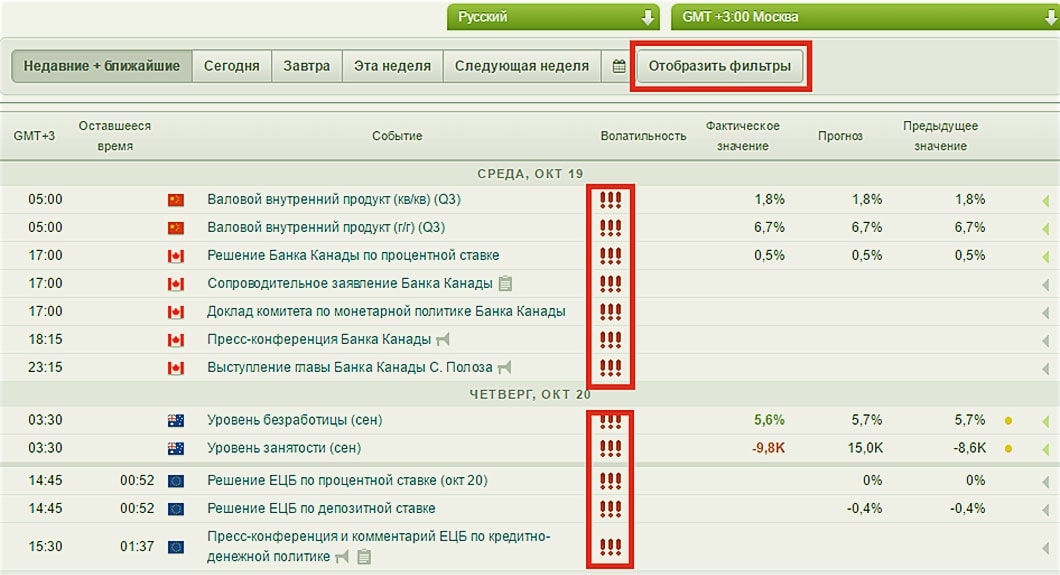1060x575 pixels.
Task: Switch to the Сегодня tab
Action: 231,67
